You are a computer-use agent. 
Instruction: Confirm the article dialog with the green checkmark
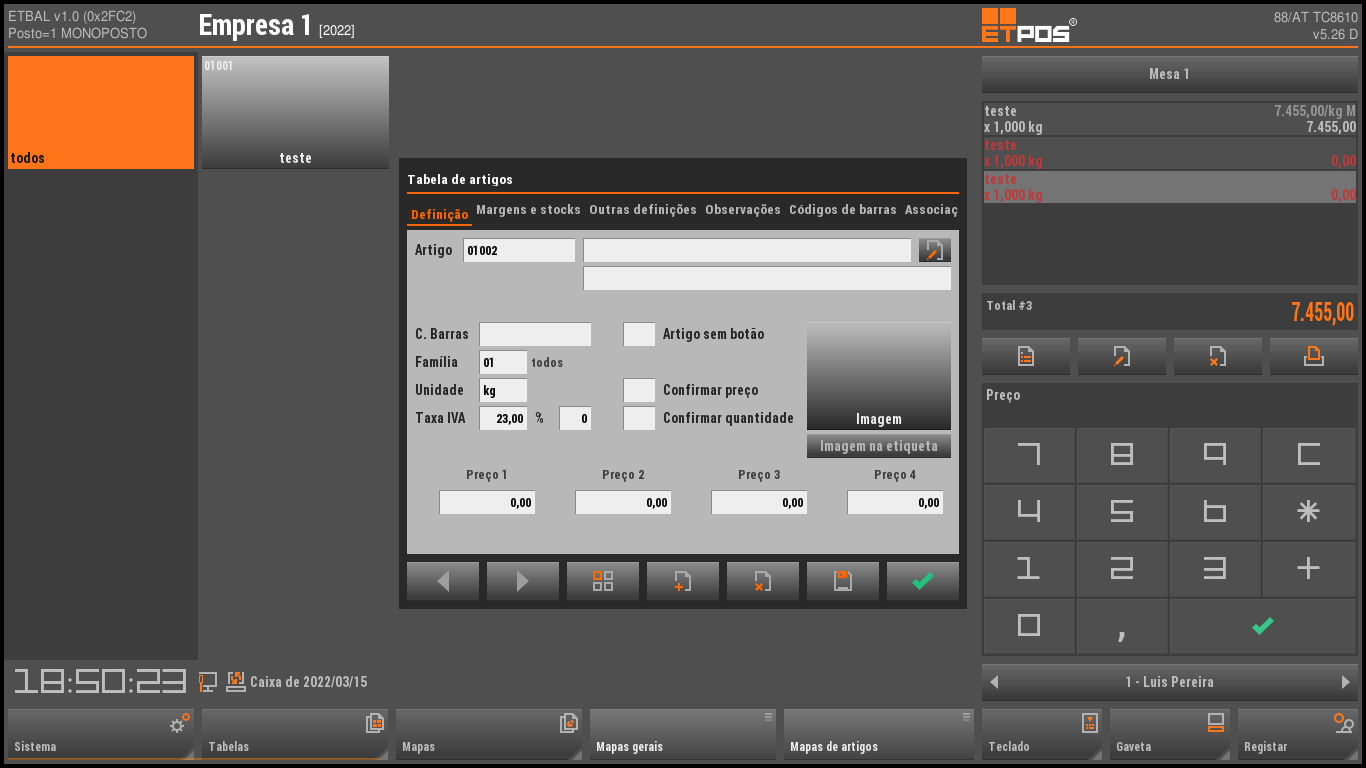(x=922, y=581)
